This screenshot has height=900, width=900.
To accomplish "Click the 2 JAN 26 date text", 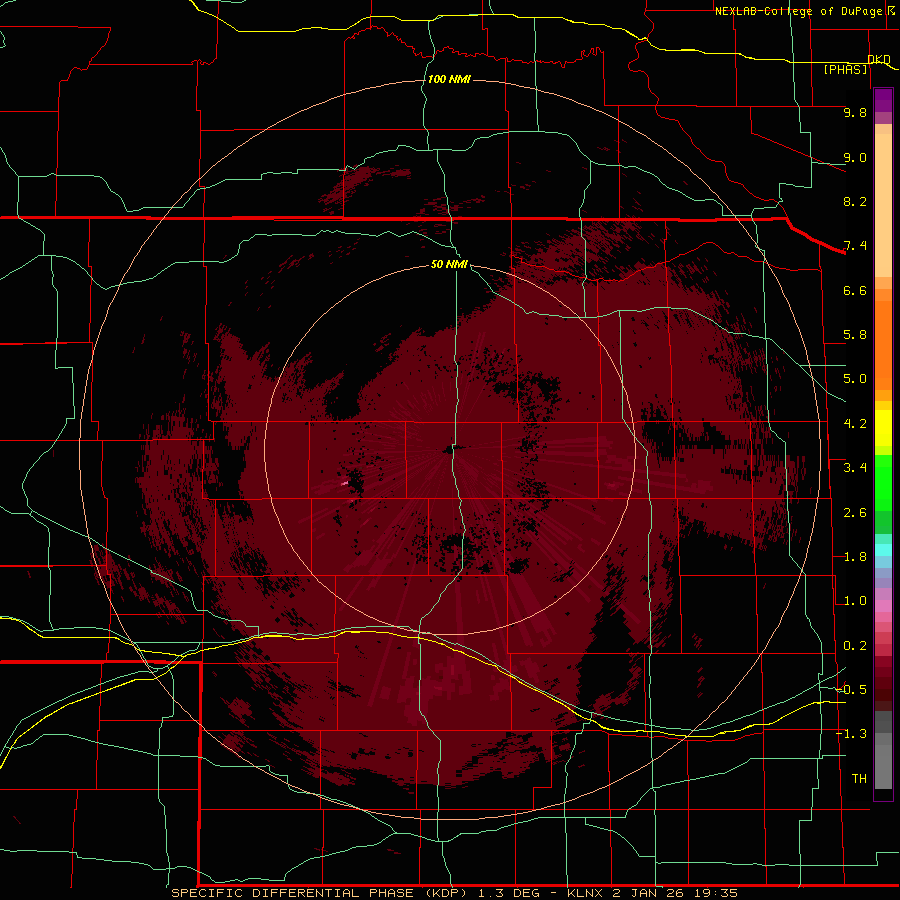I will tap(649, 893).
